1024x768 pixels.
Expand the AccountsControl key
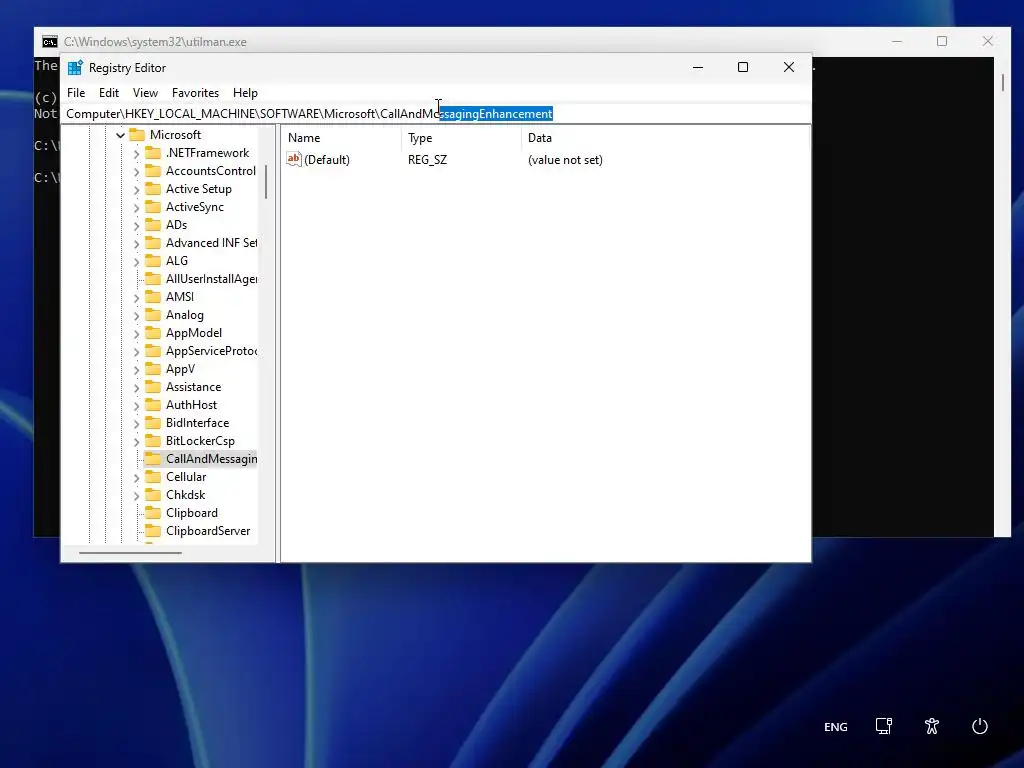(x=136, y=171)
